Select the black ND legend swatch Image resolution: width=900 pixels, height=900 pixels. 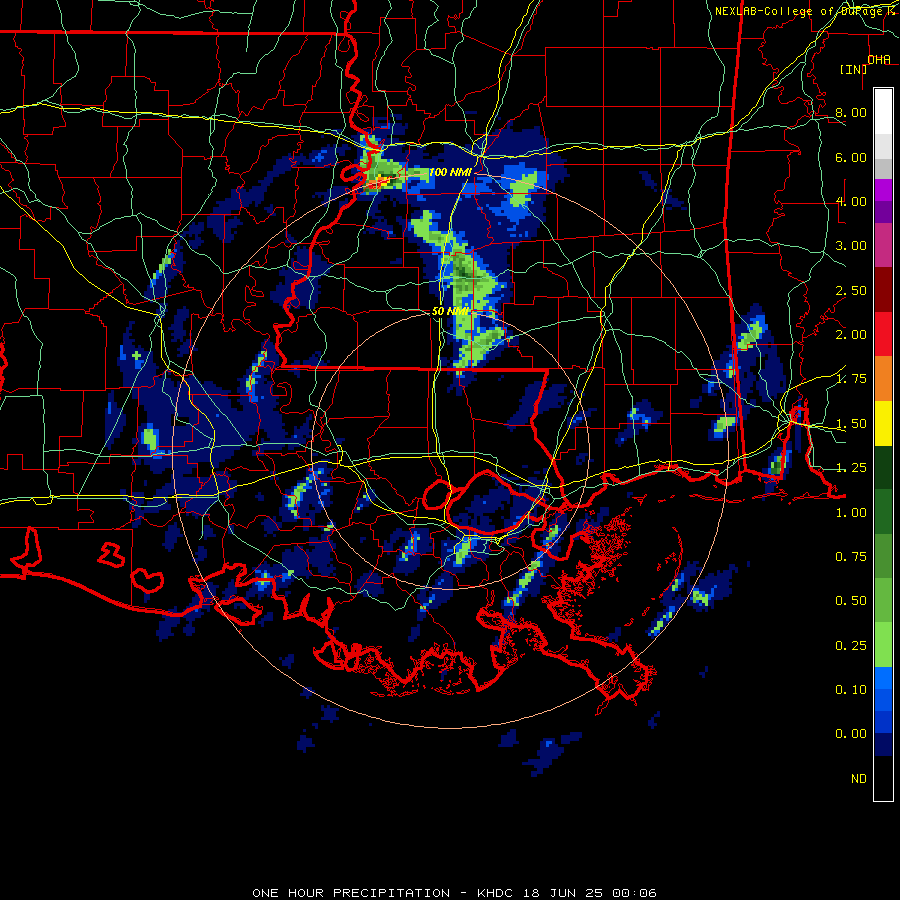[x=883, y=778]
